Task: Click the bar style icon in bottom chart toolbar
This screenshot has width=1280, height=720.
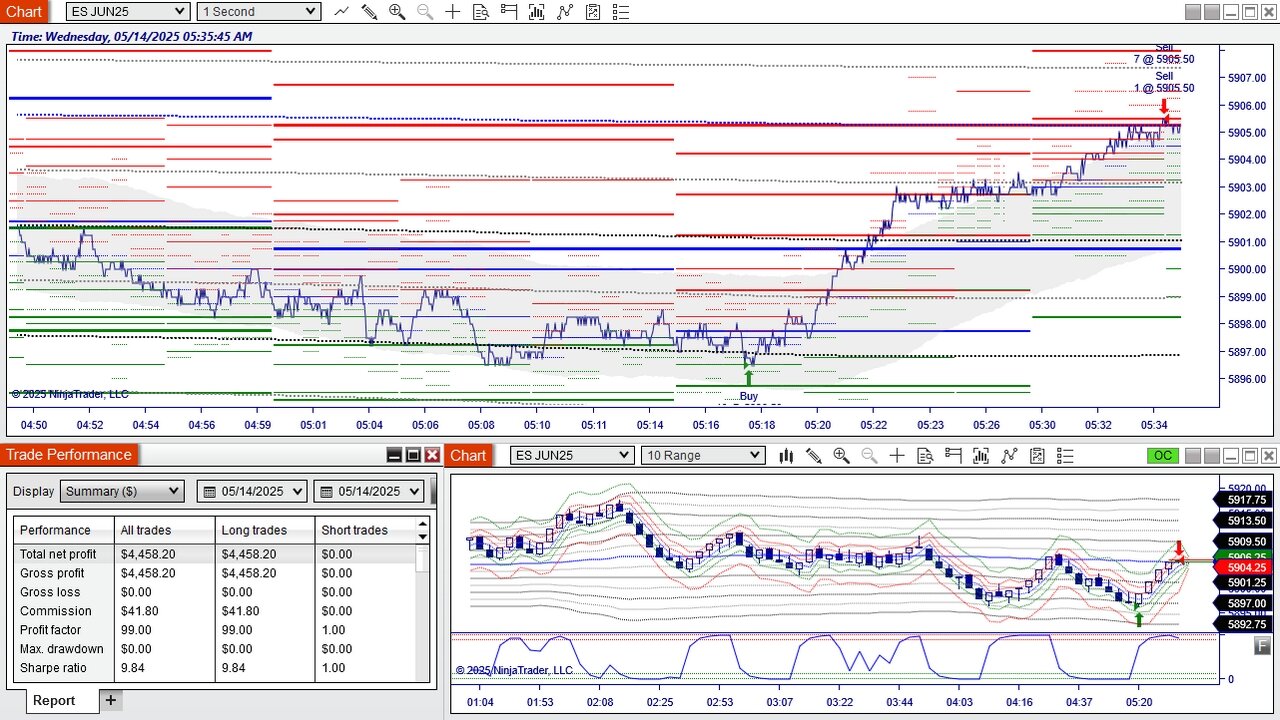Action: point(786,456)
